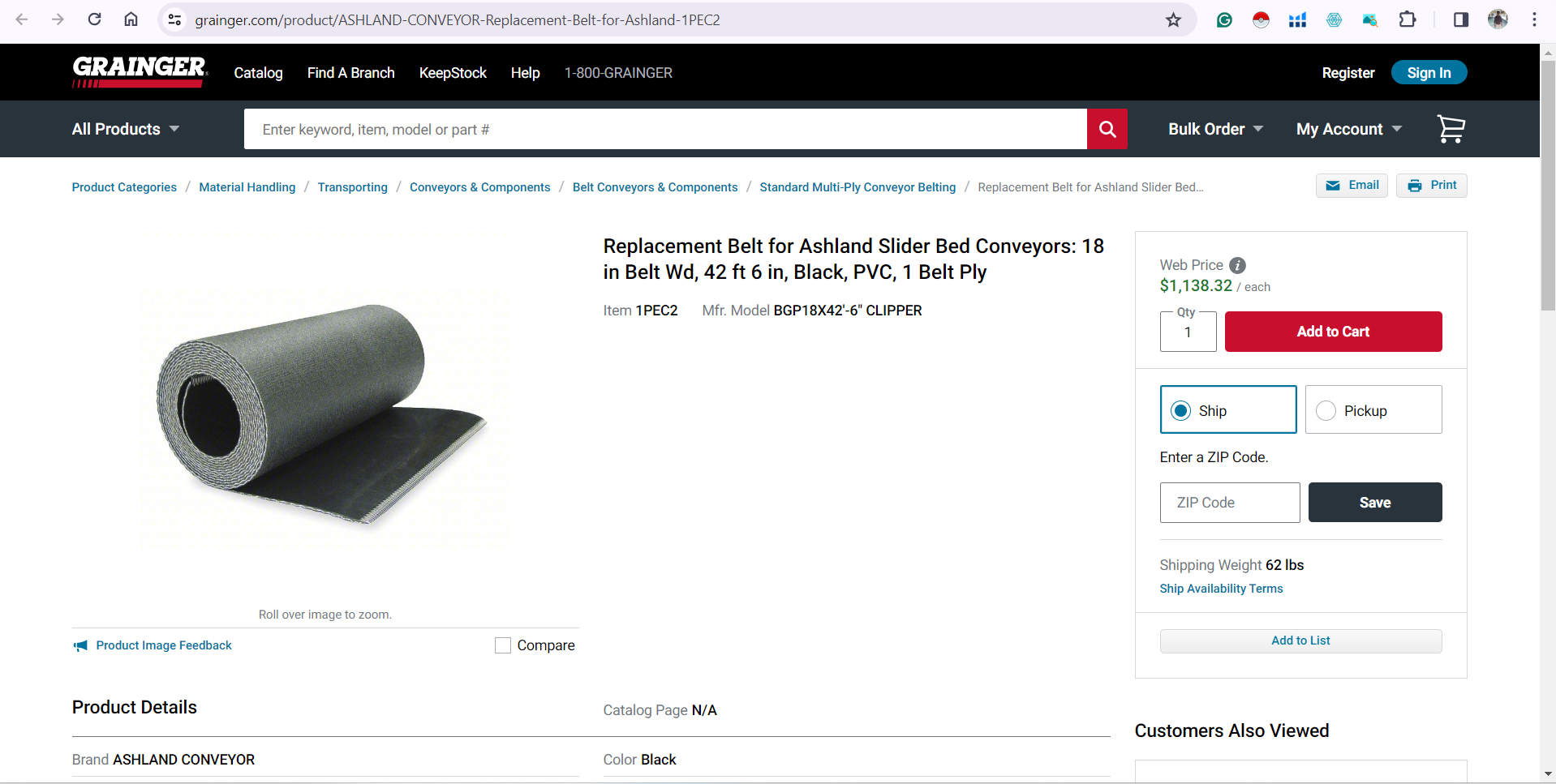
Task: Open the Help menu item
Action: [x=525, y=73]
